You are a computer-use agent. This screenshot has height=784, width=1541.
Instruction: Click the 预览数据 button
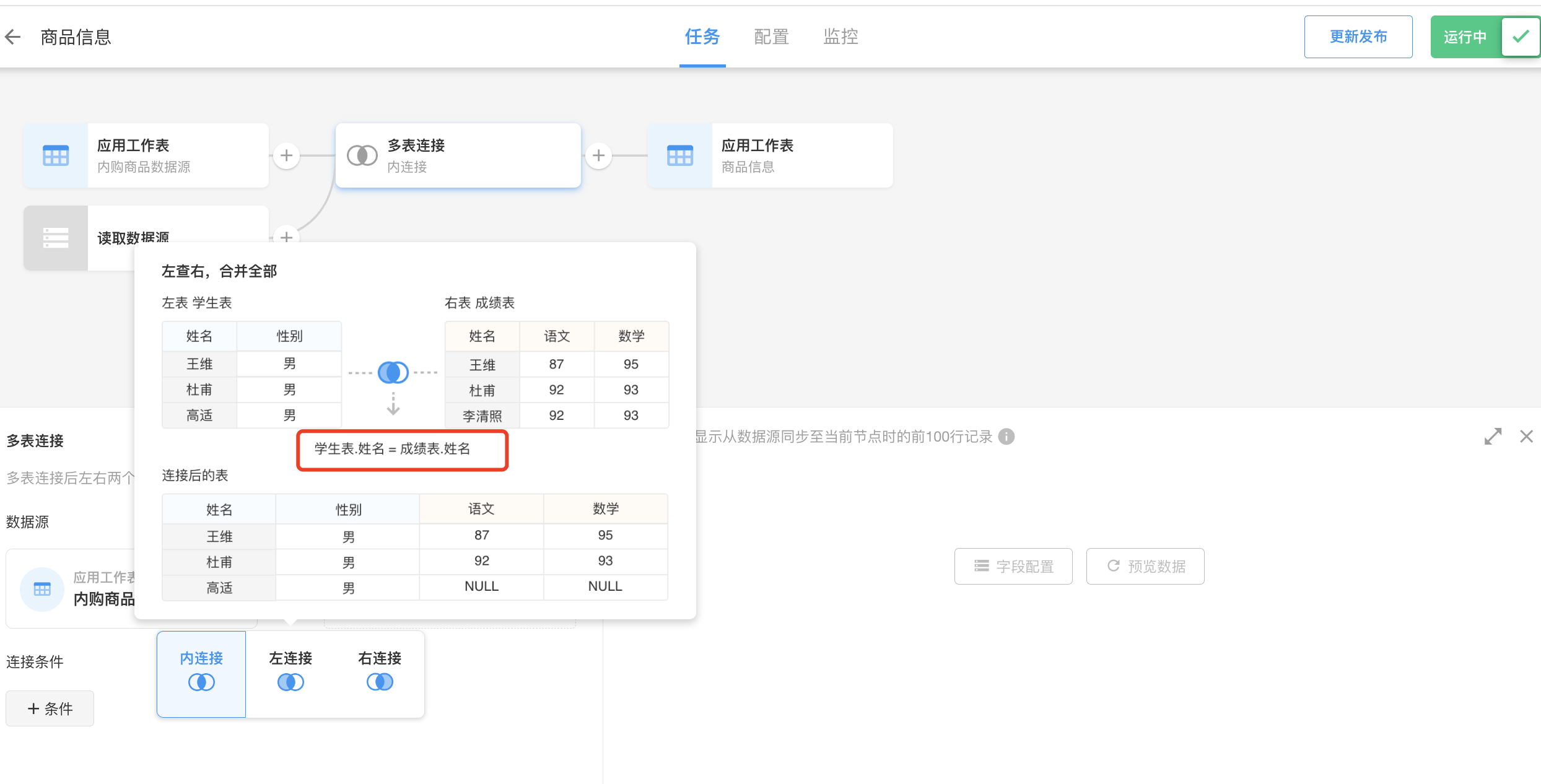tap(1145, 566)
